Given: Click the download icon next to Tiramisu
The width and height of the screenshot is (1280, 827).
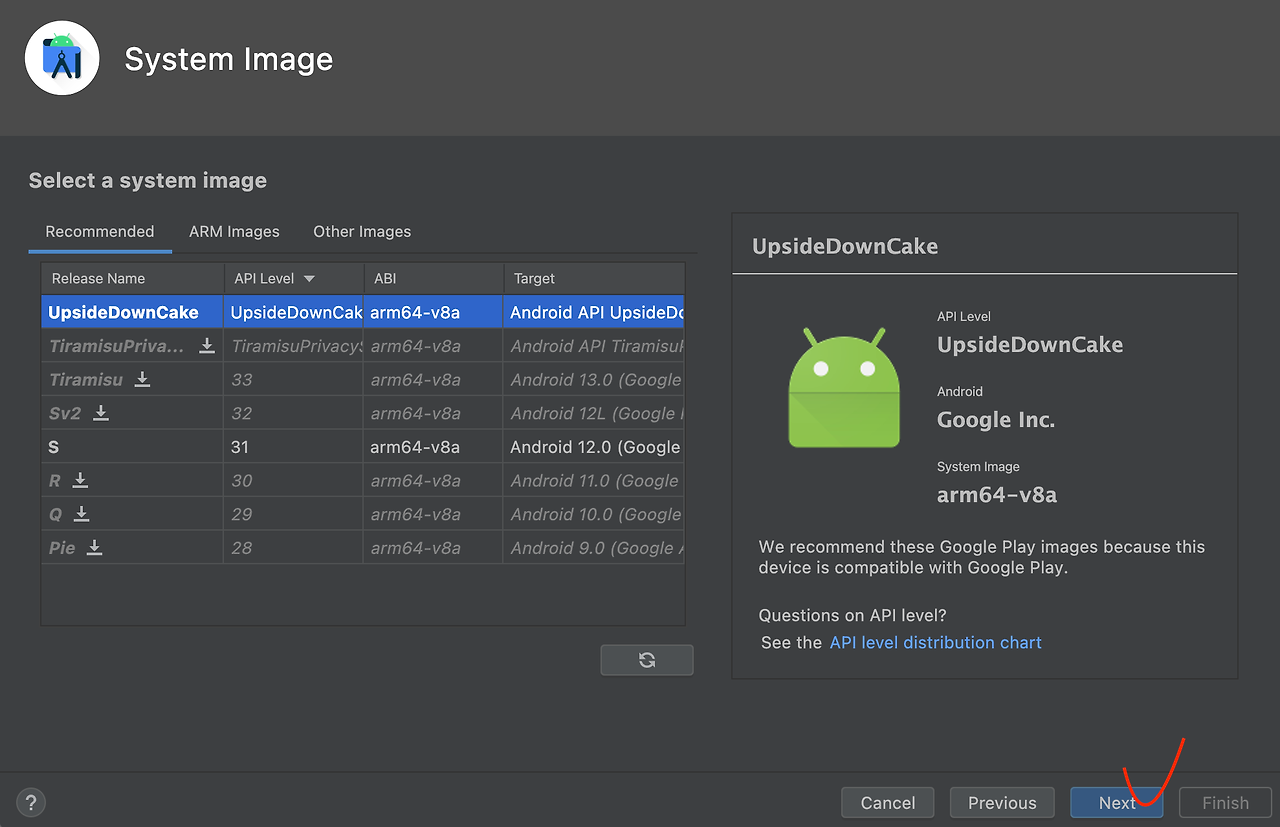Looking at the screenshot, I should pos(143,379).
